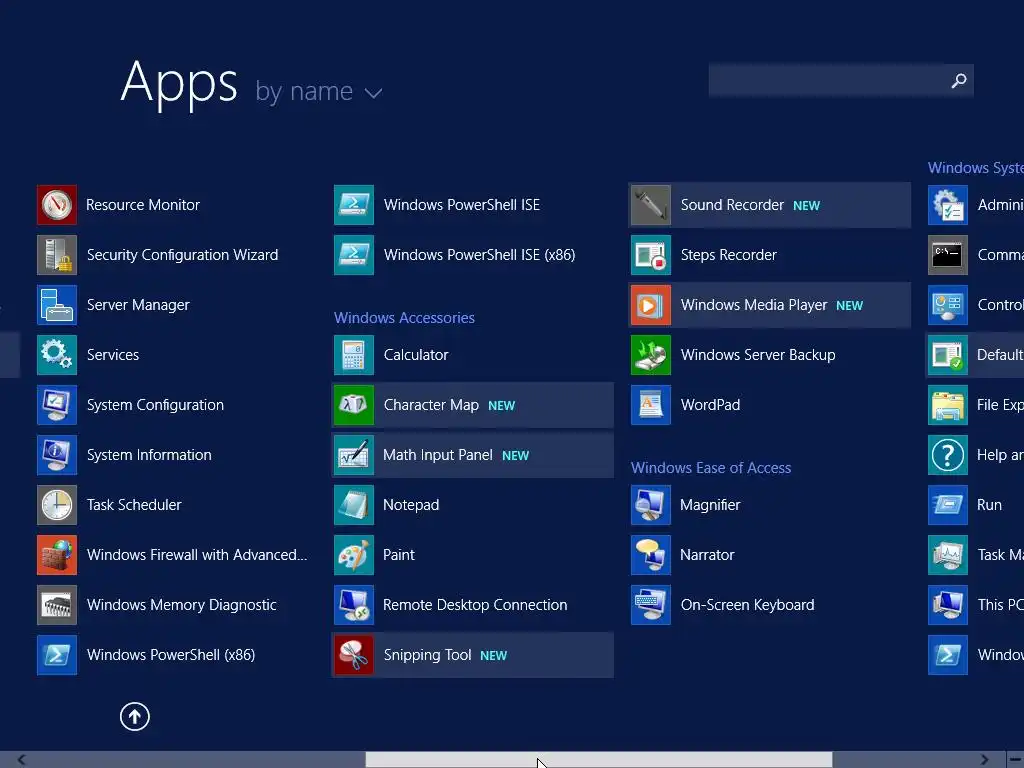Open Magnifier icon

pyautogui.click(x=651, y=505)
